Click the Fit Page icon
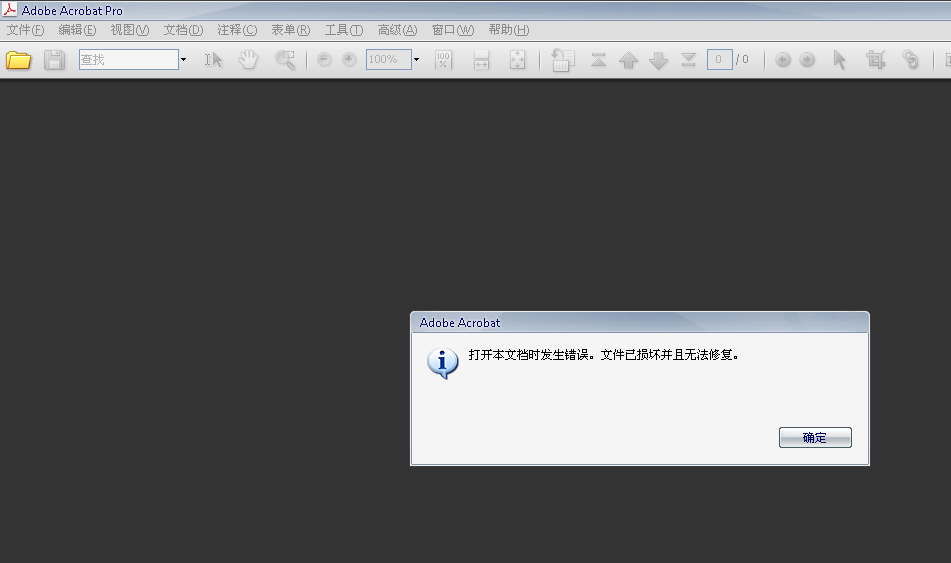This screenshot has width=951, height=563. tap(517, 59)
